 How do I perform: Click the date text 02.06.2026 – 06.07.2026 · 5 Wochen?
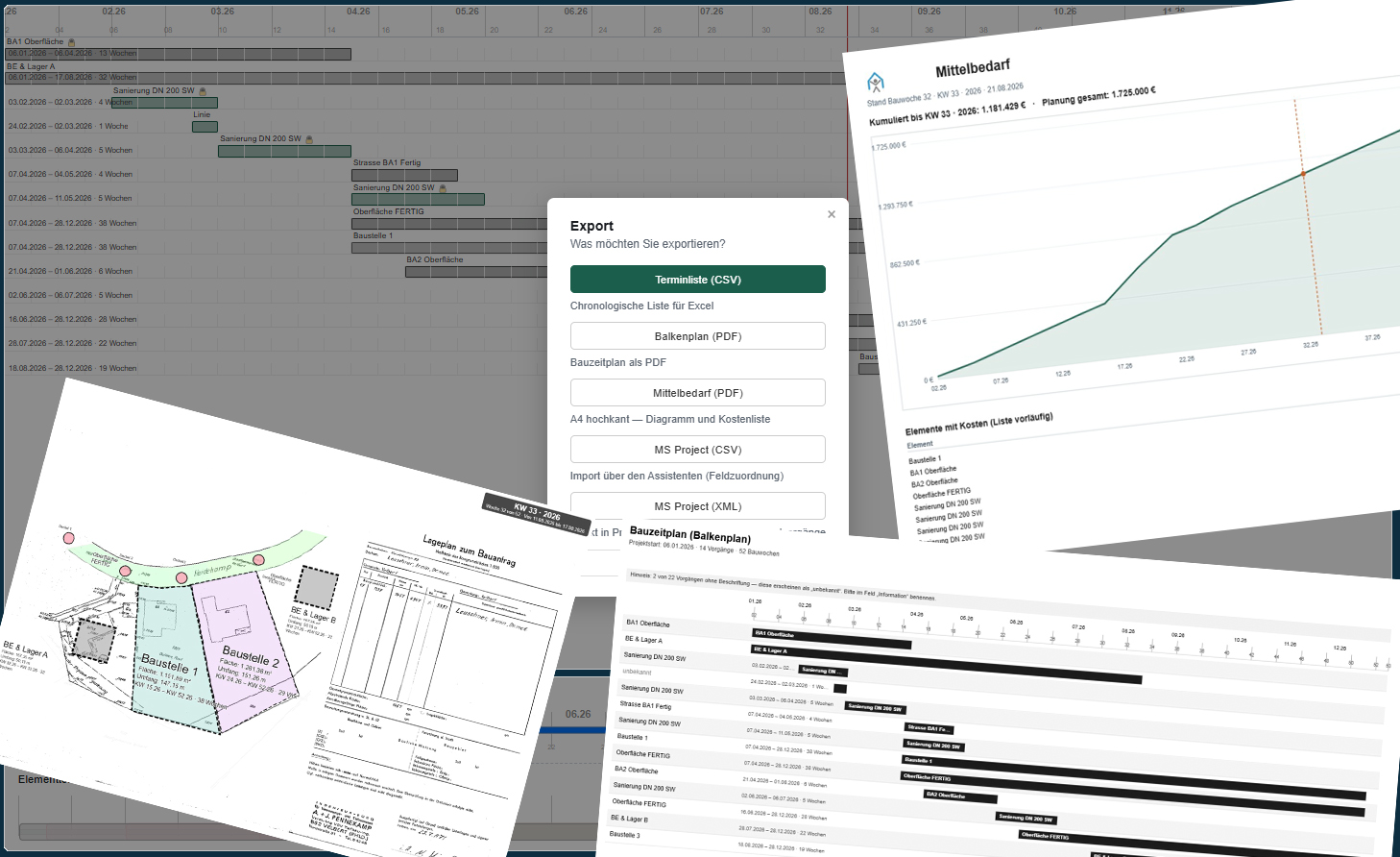tap(70, 296)
